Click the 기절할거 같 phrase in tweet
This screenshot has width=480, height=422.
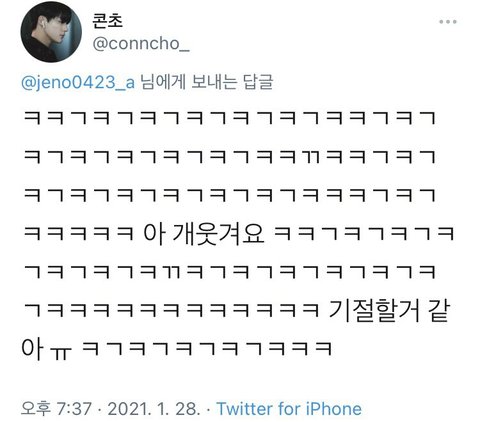[389, 311]
